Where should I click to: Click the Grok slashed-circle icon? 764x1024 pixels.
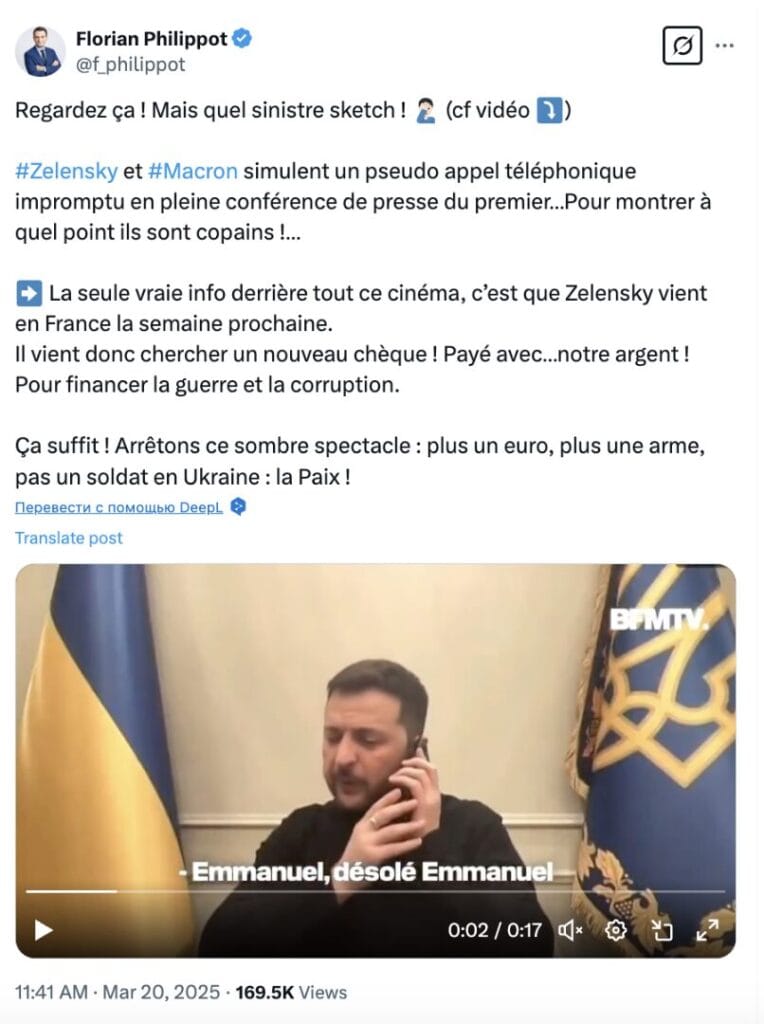click(682, 46)
